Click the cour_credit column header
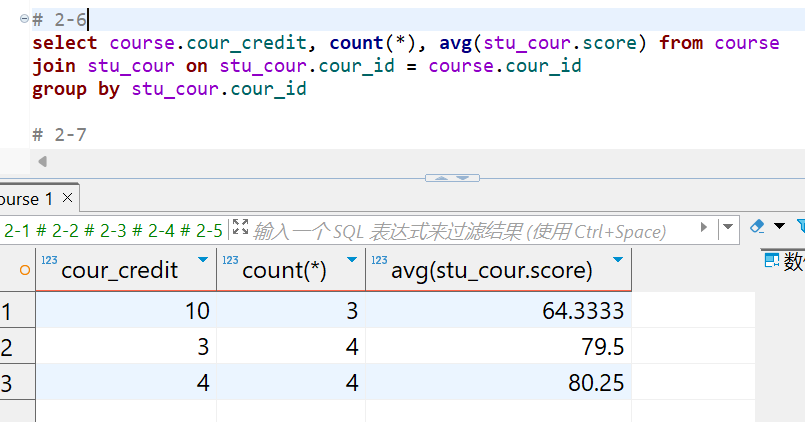The height and width of the screenshot is (422, 805). click(x=119, y=270)
